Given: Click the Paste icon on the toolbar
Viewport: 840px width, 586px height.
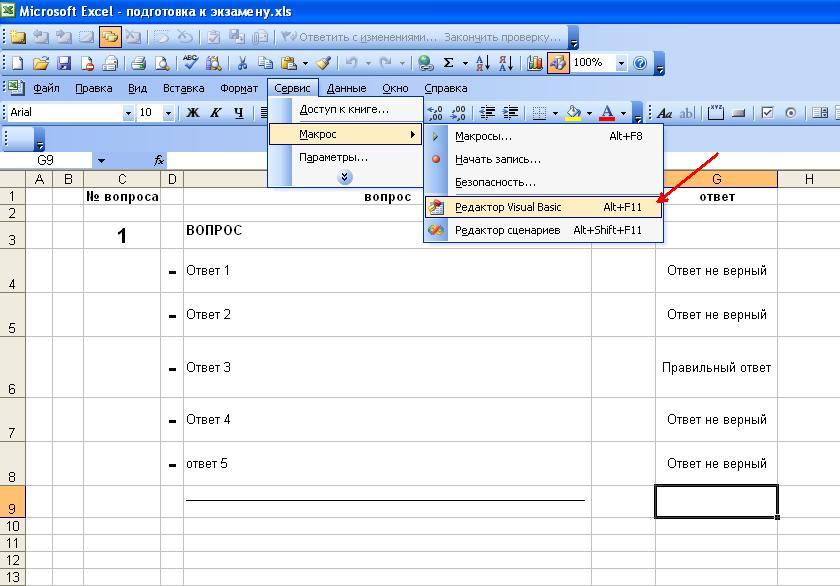Looking at the screenshot, I should (x=286, y=62).
